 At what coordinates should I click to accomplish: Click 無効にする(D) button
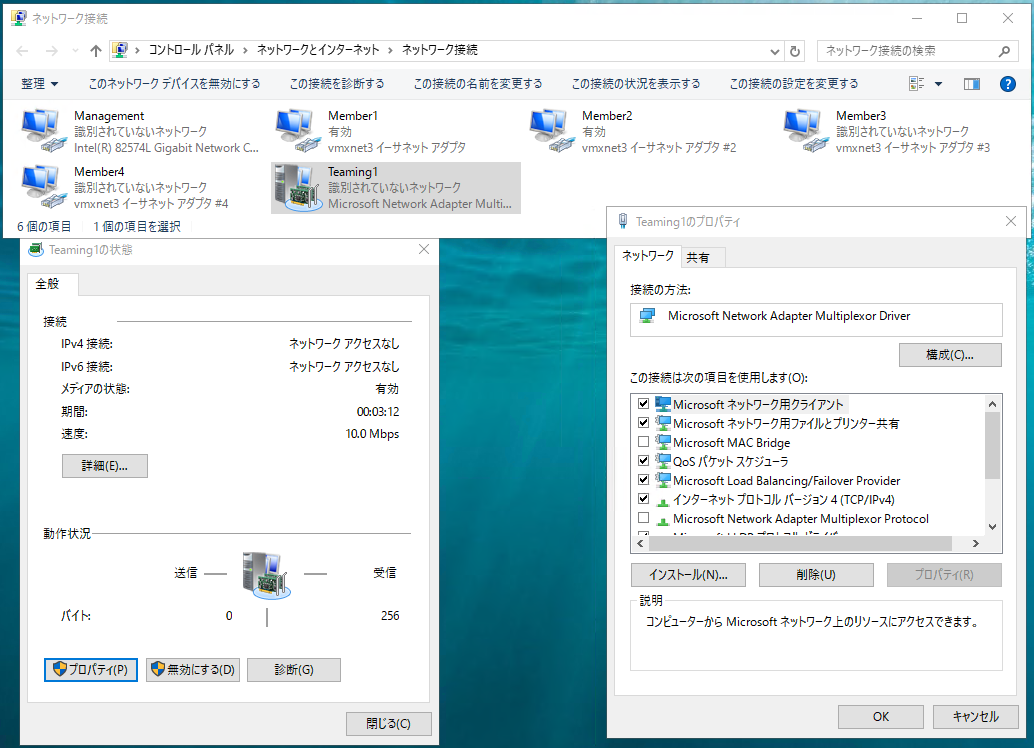tap(193, 670)
